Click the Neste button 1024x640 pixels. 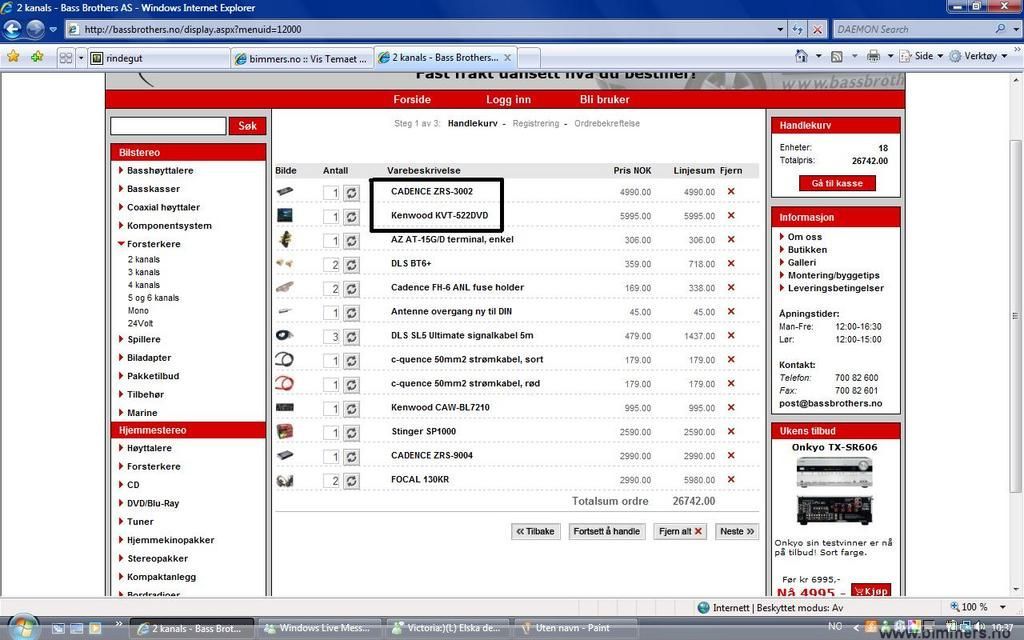737,531
